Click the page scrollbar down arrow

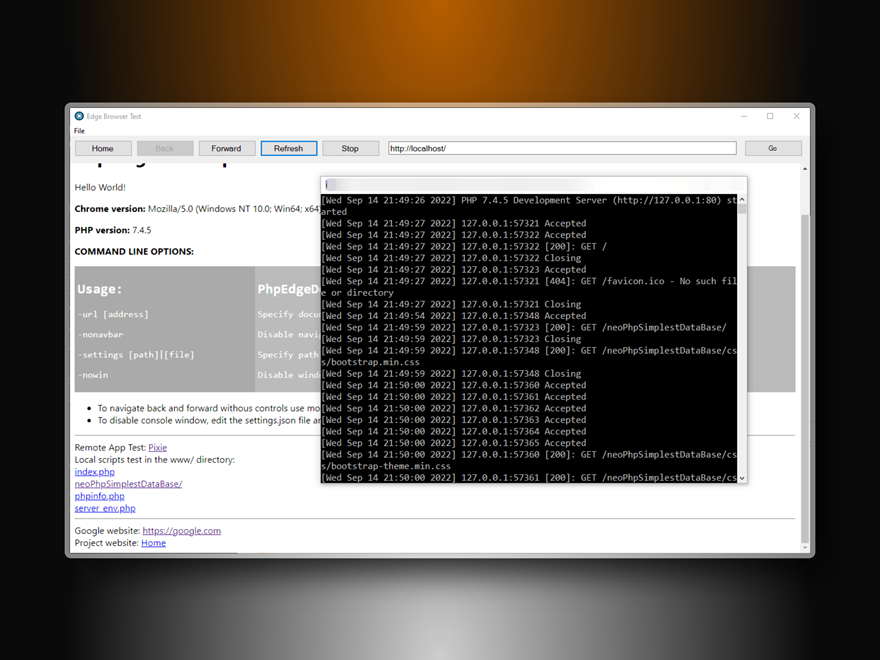tap(805, 547)
